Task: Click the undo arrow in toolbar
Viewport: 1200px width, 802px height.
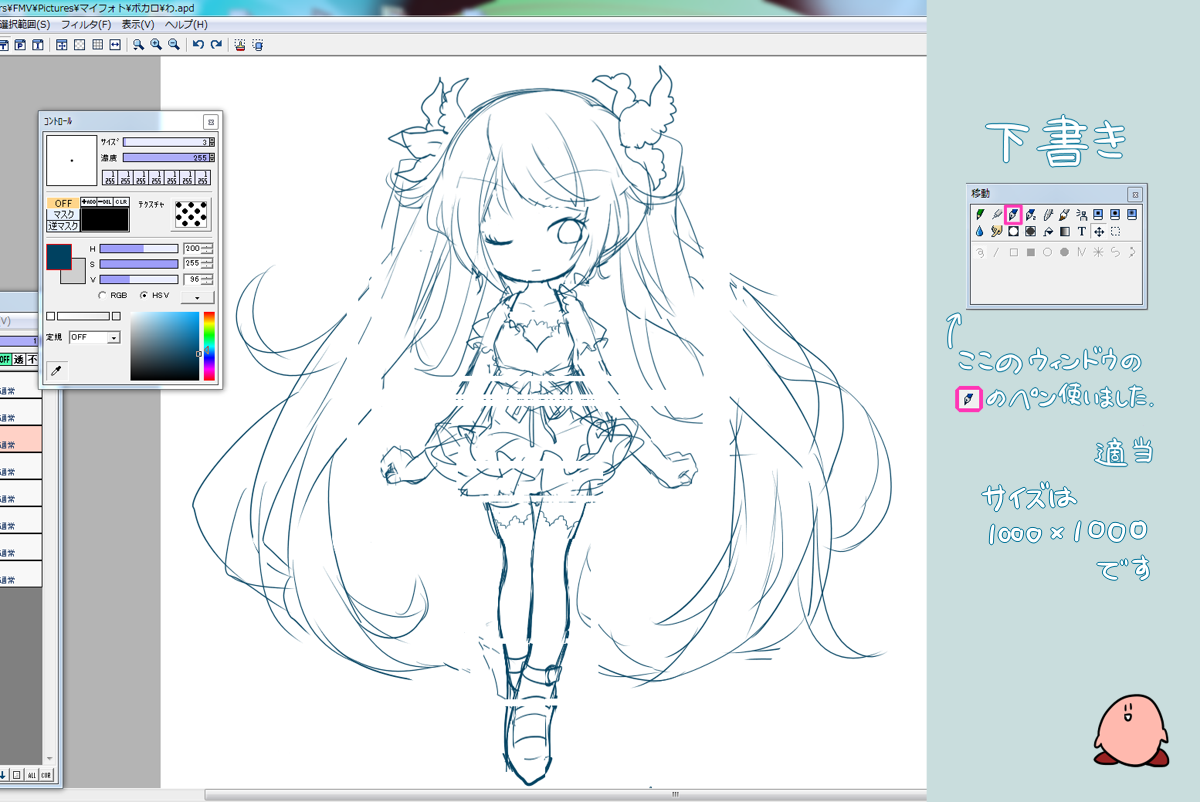Action: pyautogui.click(x=198, y=45)
